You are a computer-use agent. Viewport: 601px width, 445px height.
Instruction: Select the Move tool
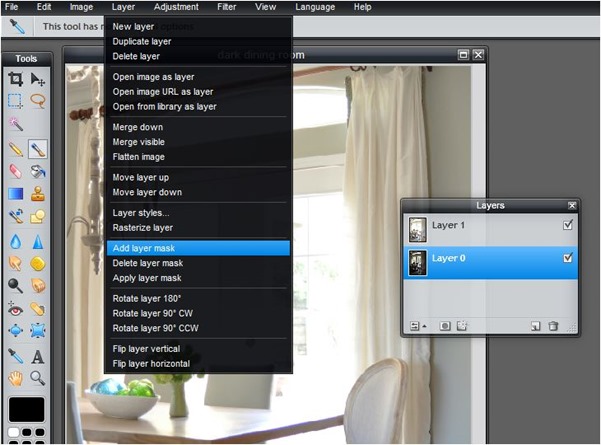38,79
